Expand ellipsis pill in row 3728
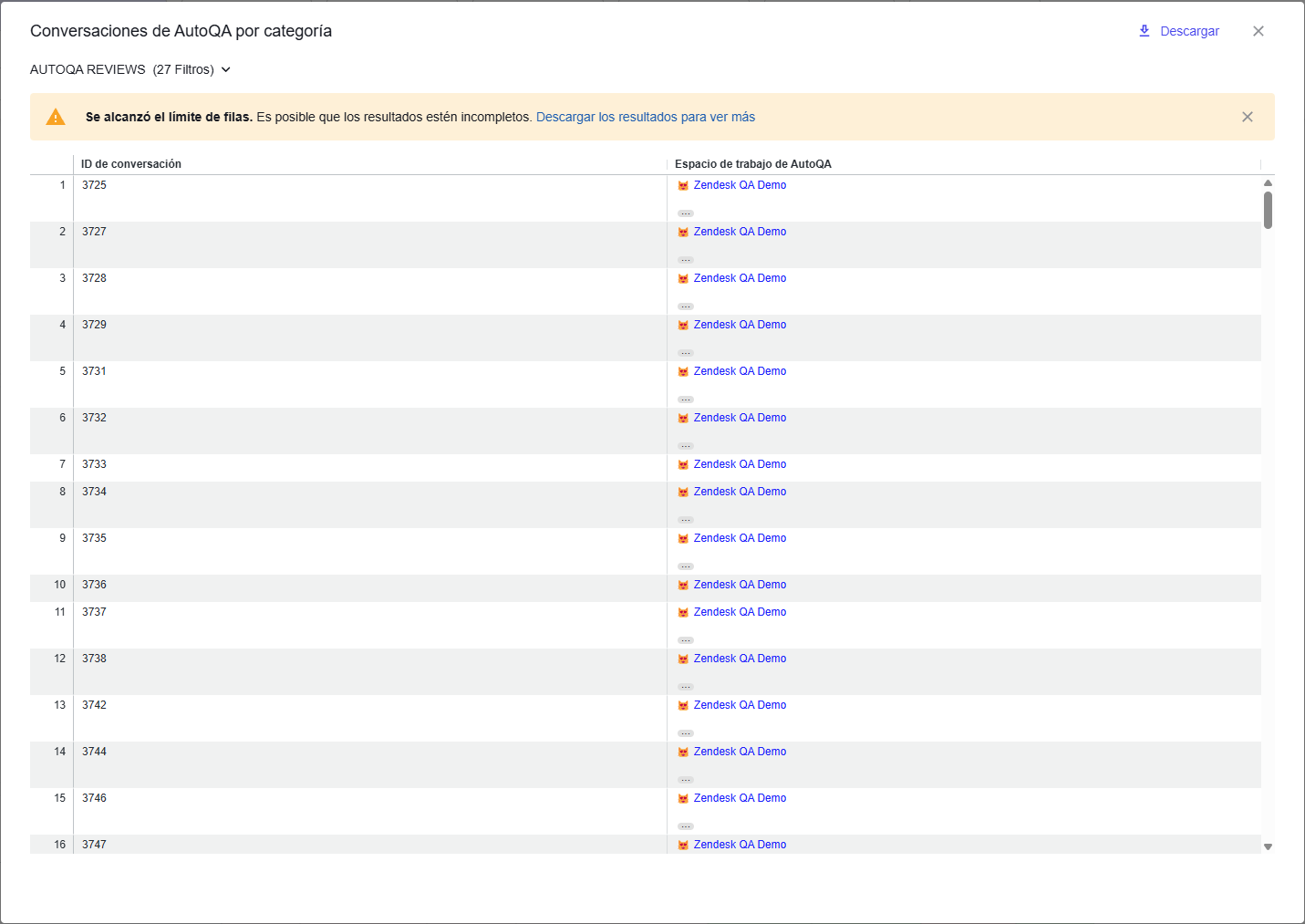This screenshot has width=1305, height=924. click(x=686, y=306)
